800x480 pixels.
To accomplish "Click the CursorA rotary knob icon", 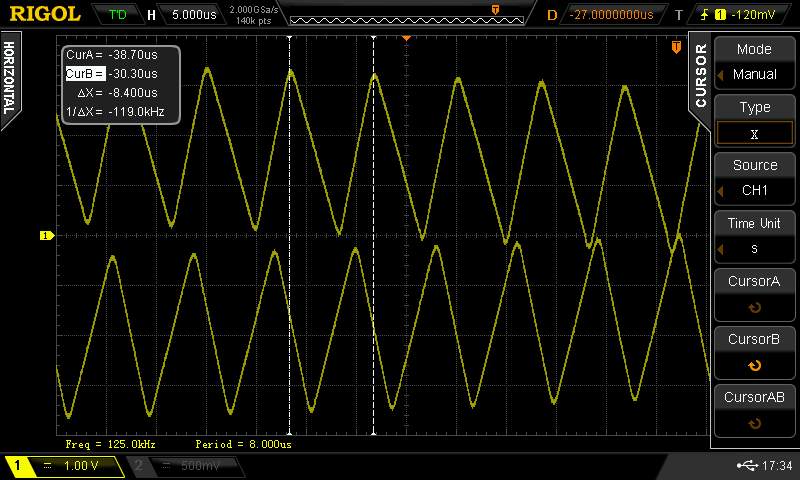I will pyautogui.click(x=754, y=308).
